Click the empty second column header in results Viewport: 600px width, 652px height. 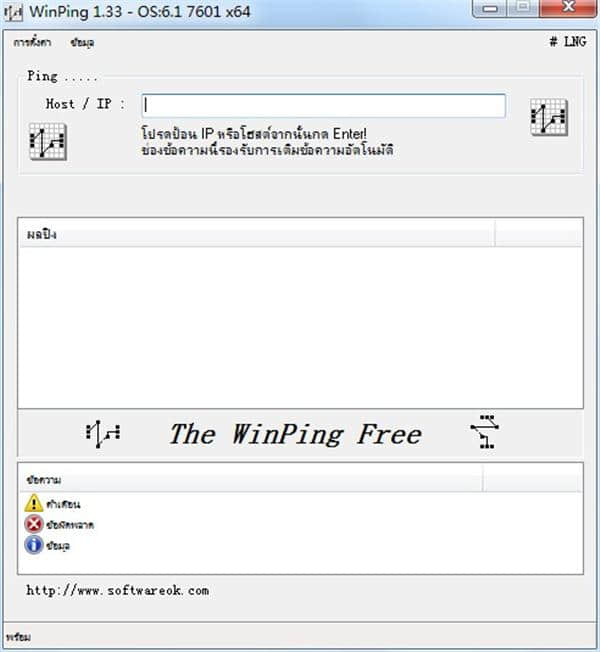coord(538,234)
